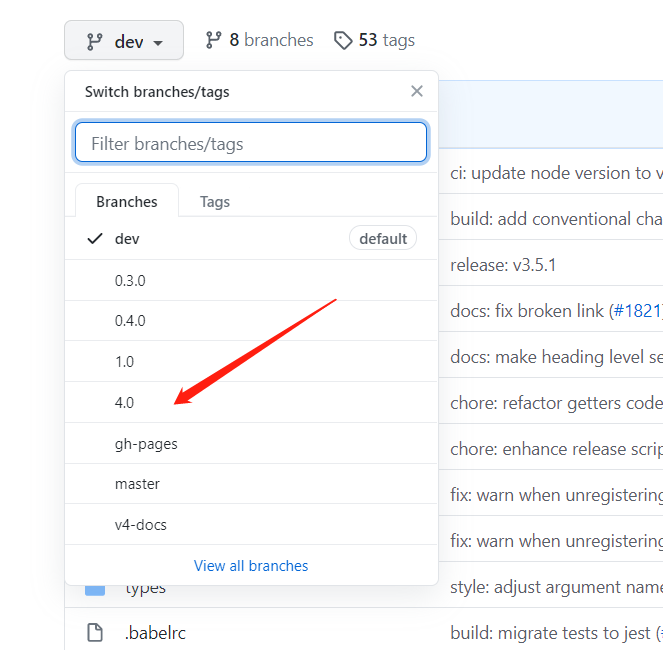Click the types folder icon

coord(95,588)
